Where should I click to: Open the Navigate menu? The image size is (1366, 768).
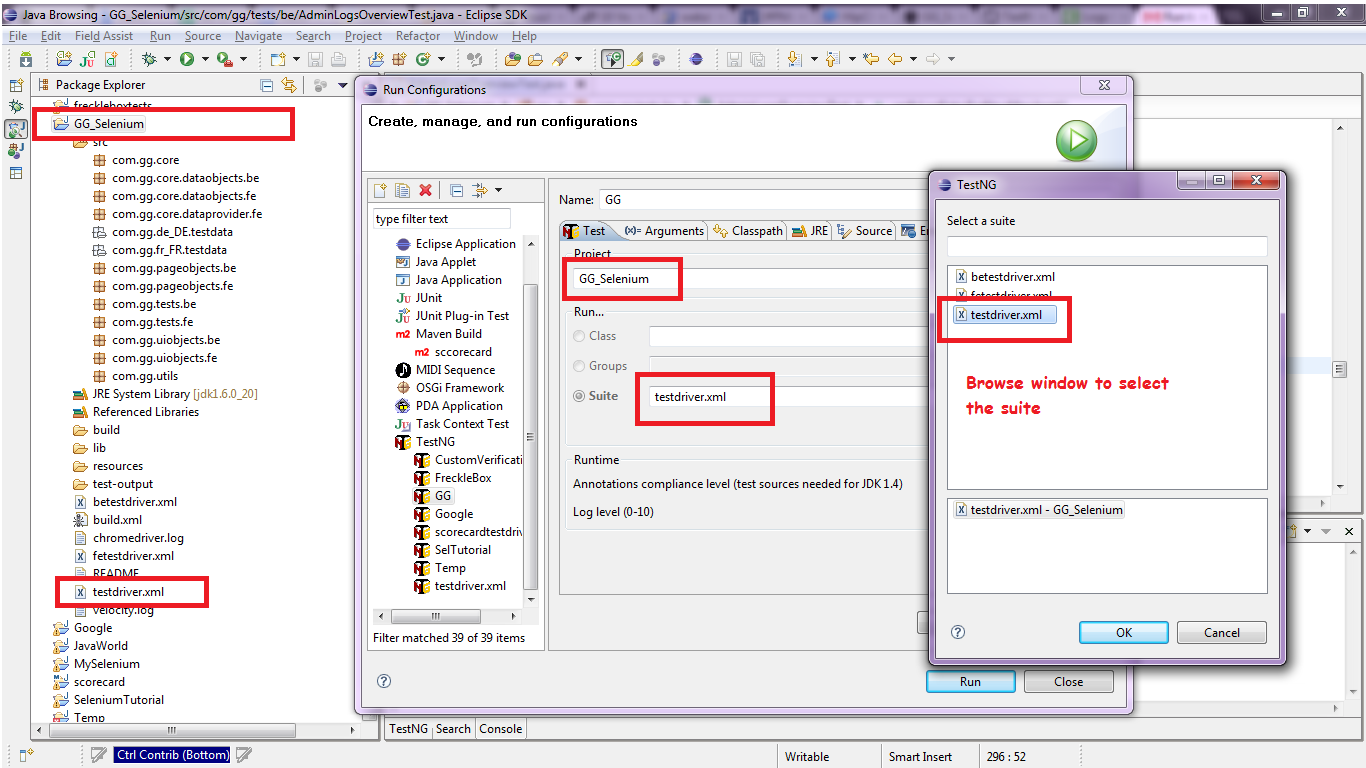pyautogui.click(x=259, y=36)
